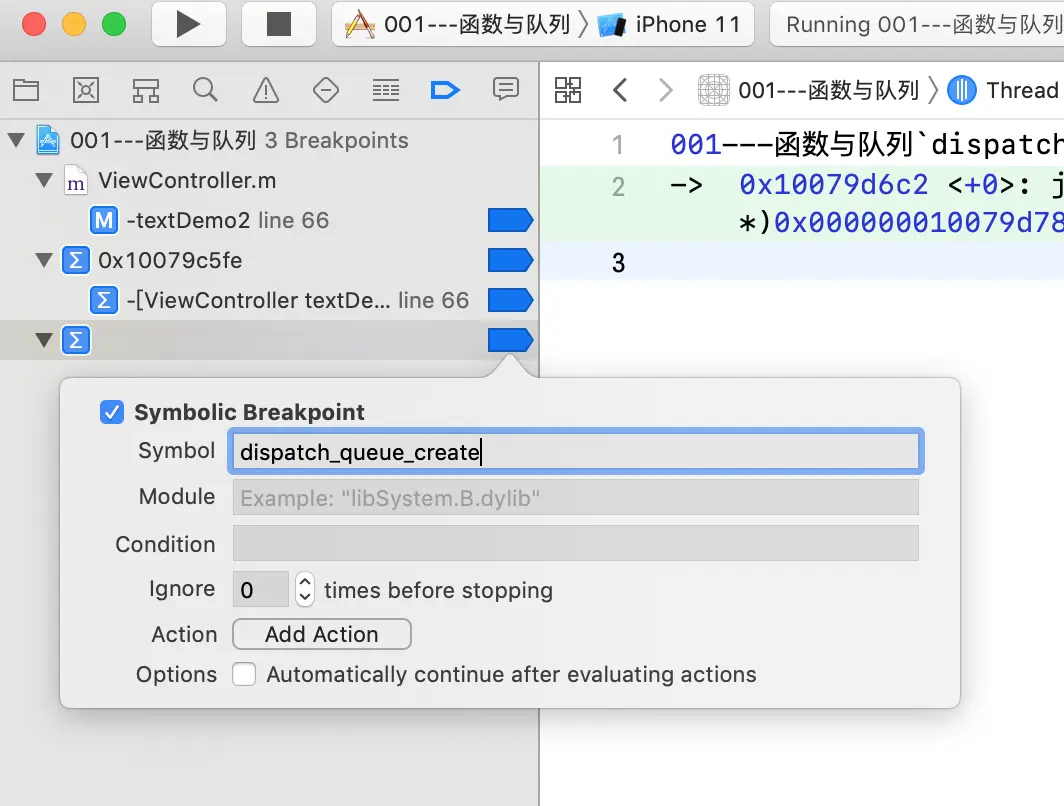Collapse the unnamed symbolic breakpoint row

[x=44, y=340]
